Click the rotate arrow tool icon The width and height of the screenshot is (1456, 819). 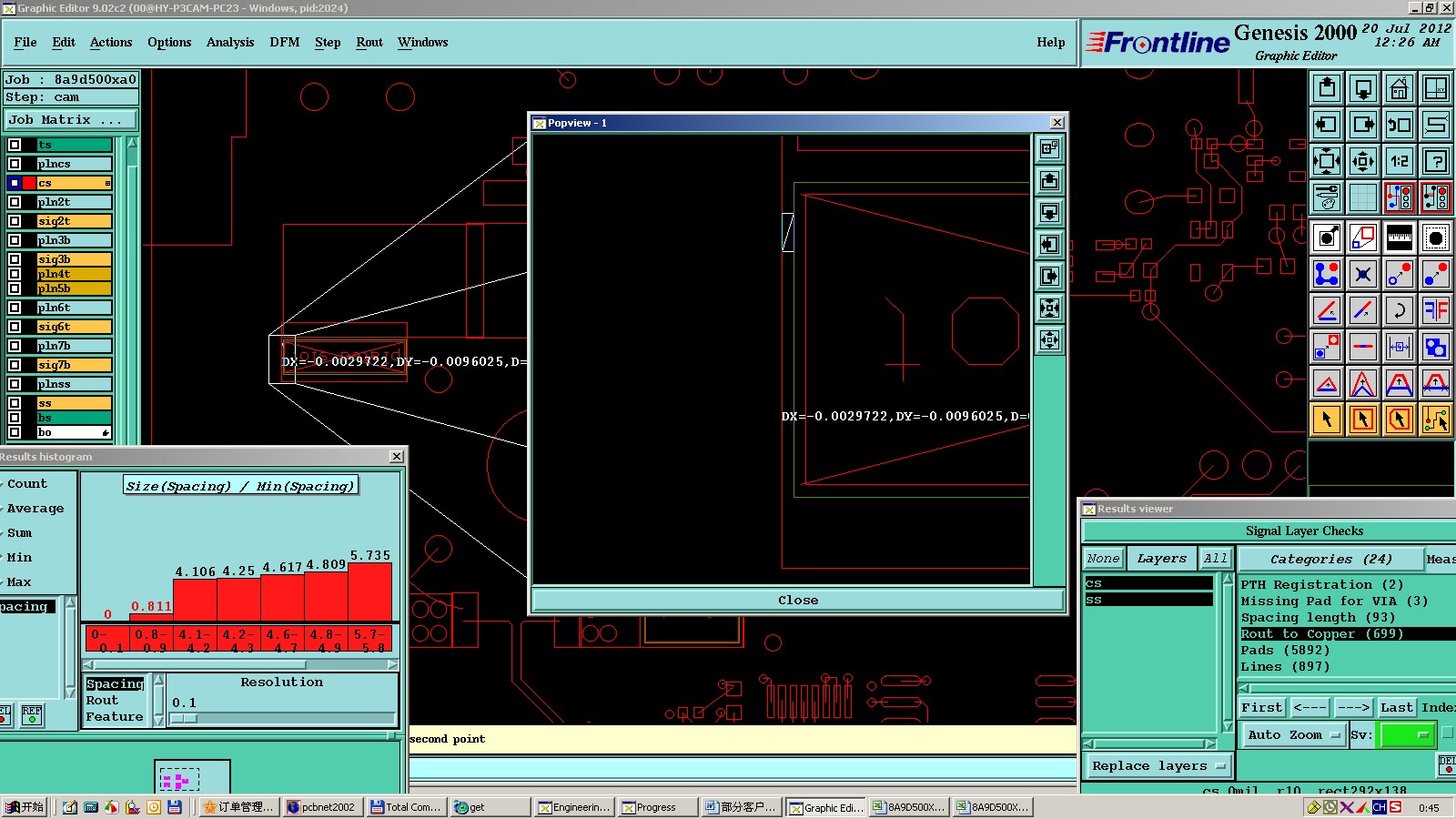(x=1399, y=310)
